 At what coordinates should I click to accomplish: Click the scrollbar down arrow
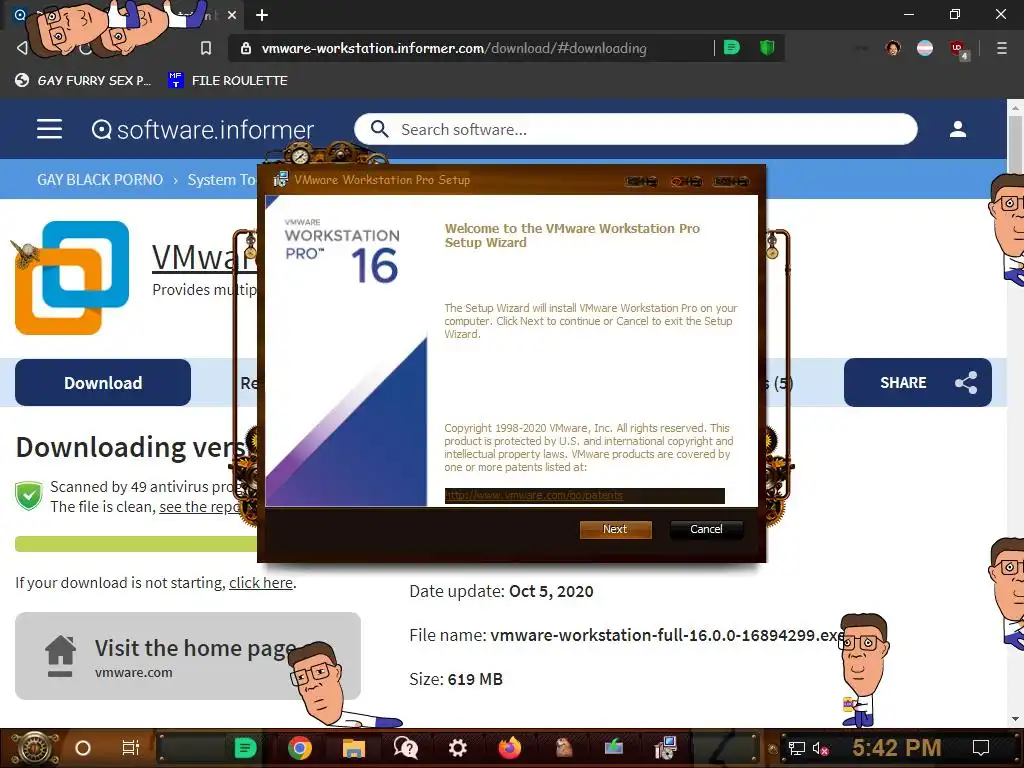tap(1015, 720)
